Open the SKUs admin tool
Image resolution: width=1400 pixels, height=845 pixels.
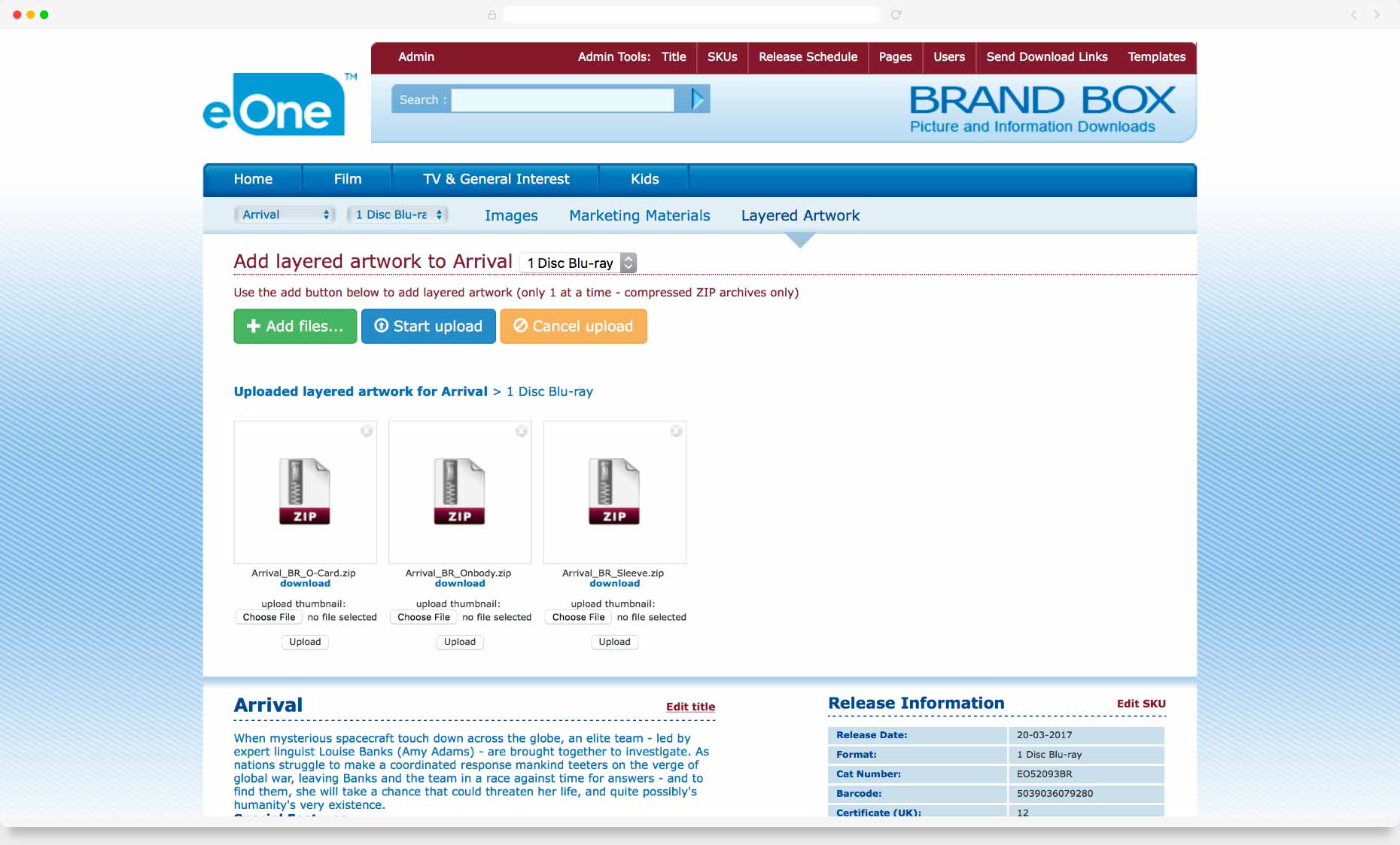click(722, 56)
